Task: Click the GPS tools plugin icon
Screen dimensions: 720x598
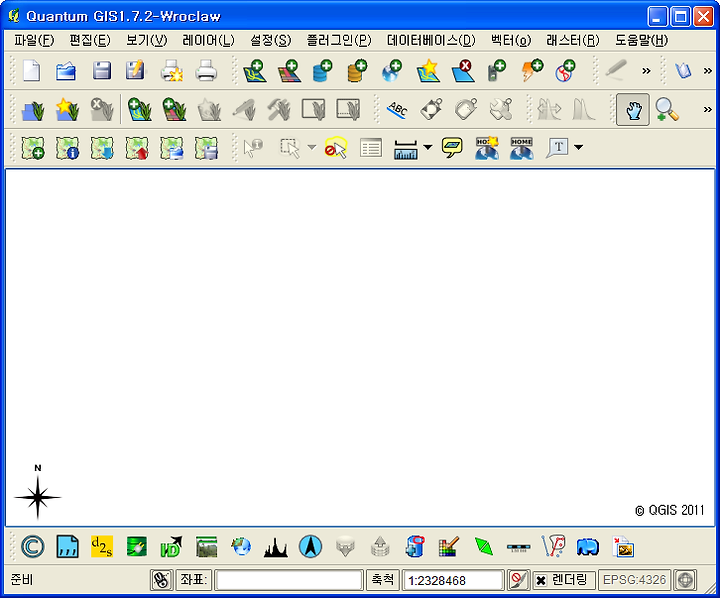Action: click(496, 71)
